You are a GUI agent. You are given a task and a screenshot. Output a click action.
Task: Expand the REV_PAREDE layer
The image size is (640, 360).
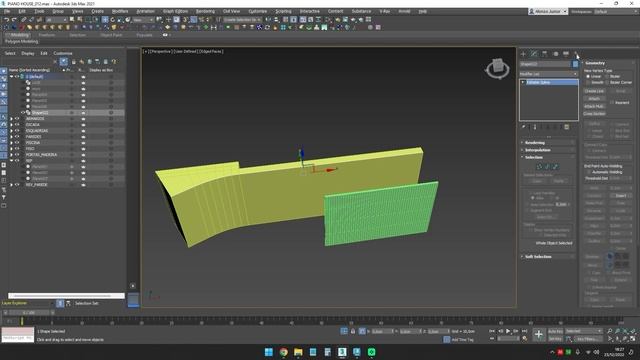(x=11, y=185)
